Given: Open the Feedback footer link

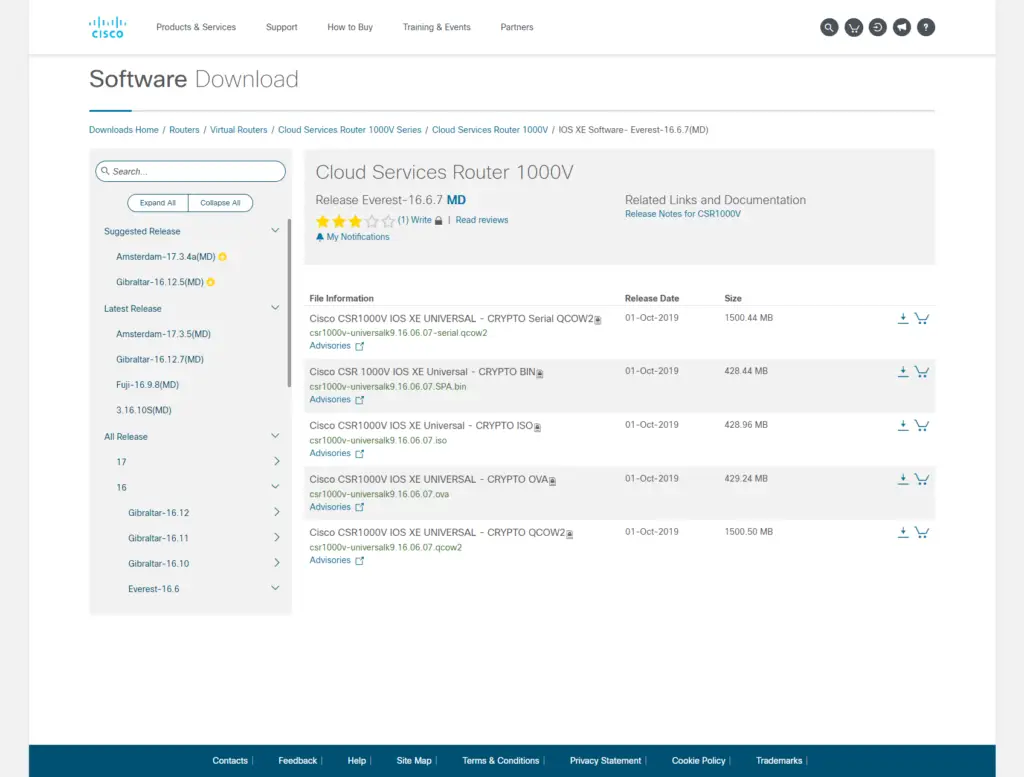Looking at the screenshot, I should 297,761.
